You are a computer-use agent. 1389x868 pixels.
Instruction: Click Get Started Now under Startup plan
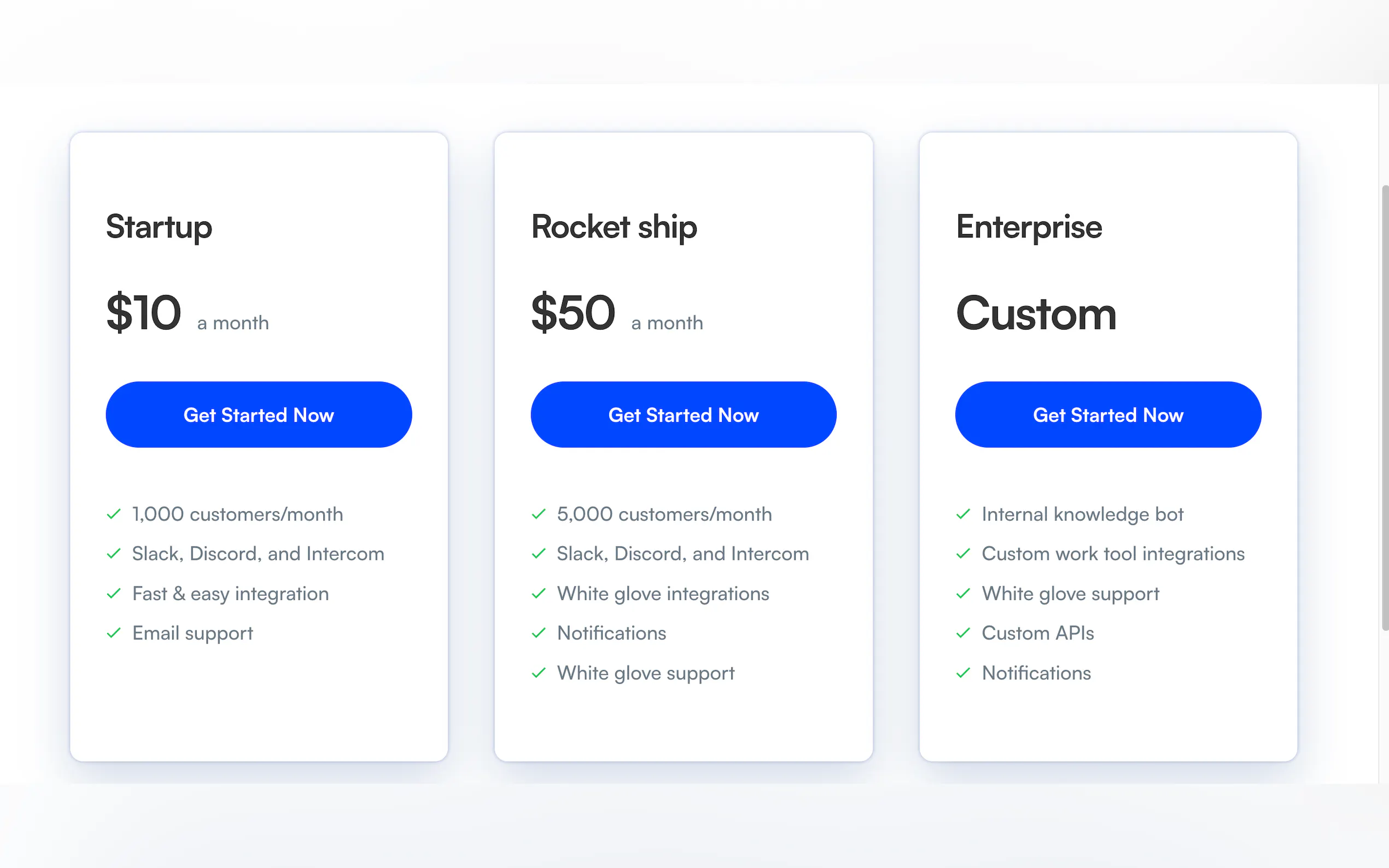pyautogui.click(x=259, y=414)
